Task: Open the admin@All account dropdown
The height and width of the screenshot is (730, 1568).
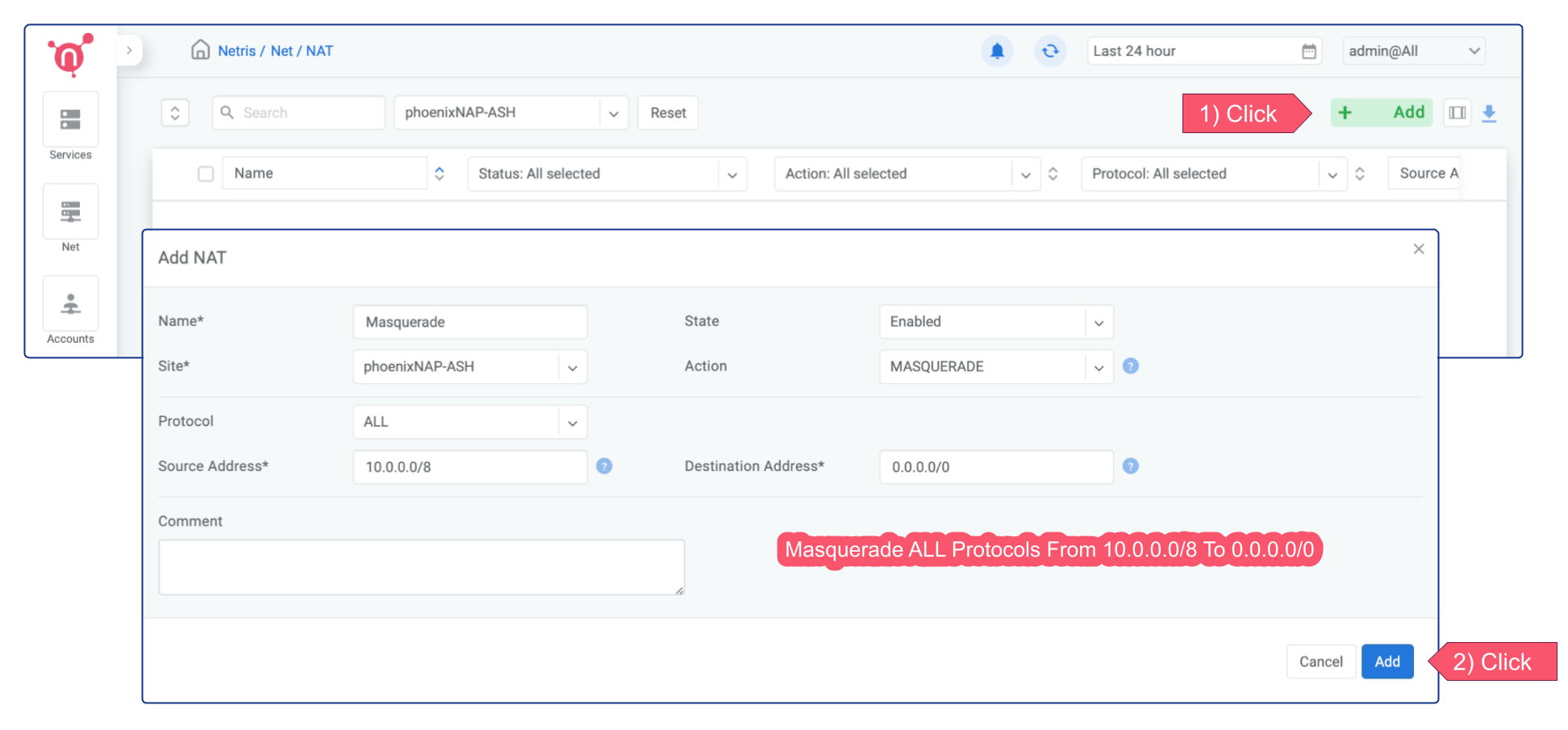Action: 1413,51
